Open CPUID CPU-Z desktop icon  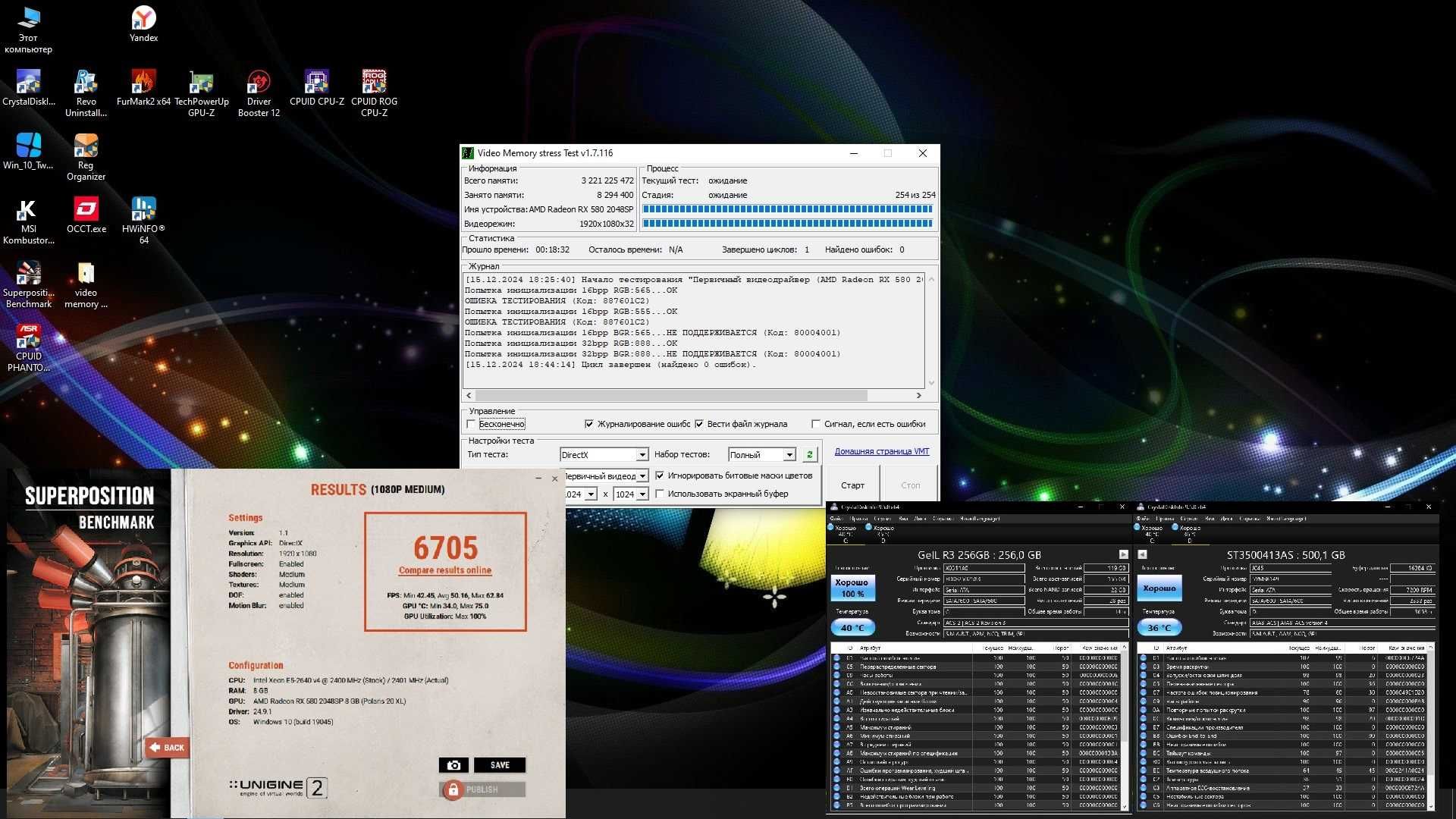pos(316,88)
